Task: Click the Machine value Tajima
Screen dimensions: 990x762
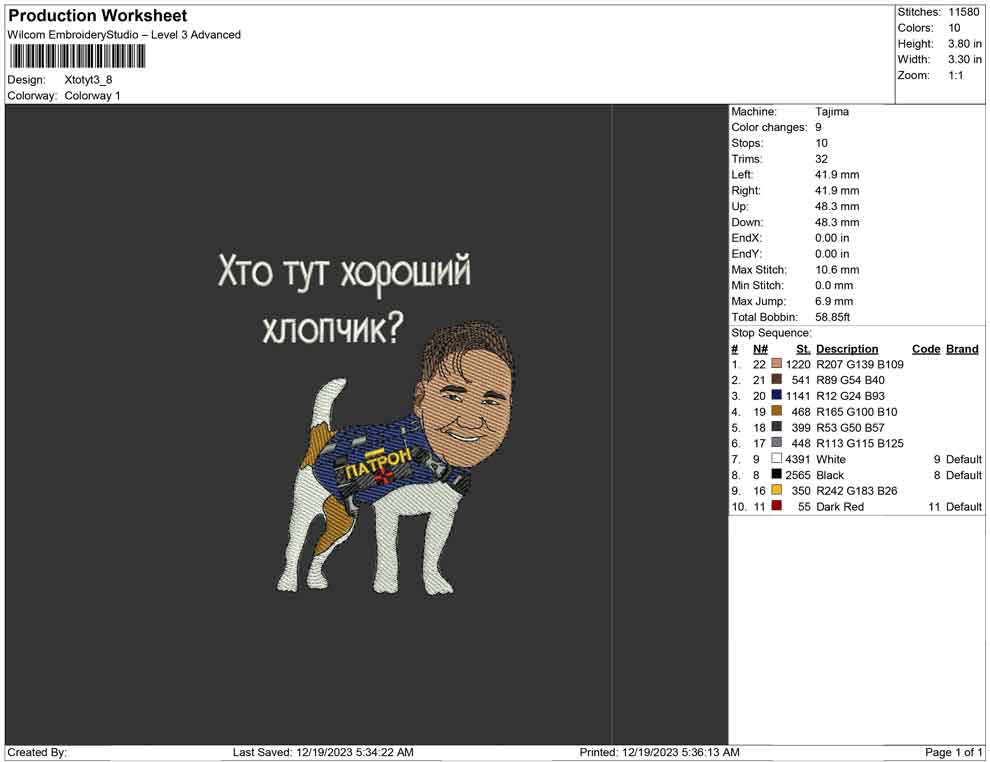Action: [832, 111]
